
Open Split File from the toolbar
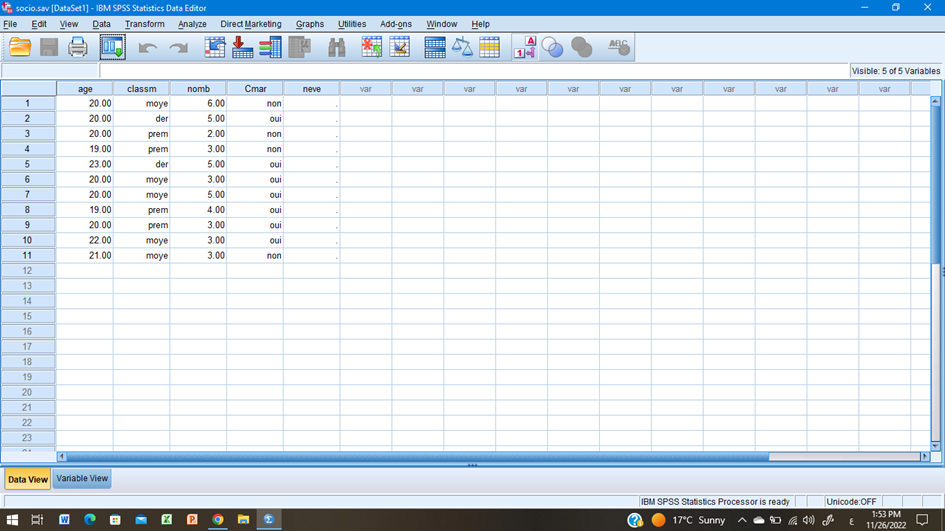435,47
